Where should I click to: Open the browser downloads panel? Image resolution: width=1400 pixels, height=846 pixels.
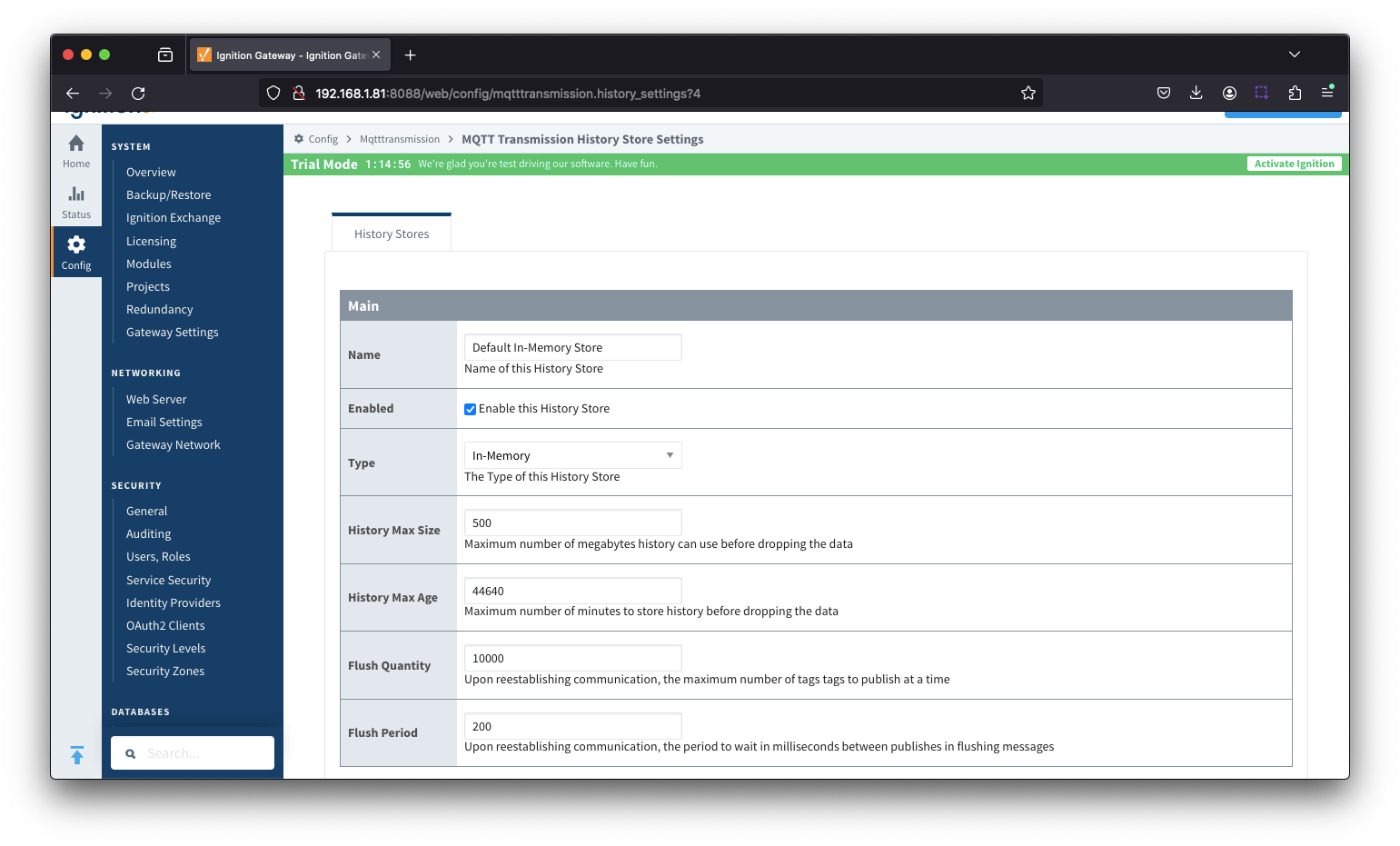tap(1196, 93)
